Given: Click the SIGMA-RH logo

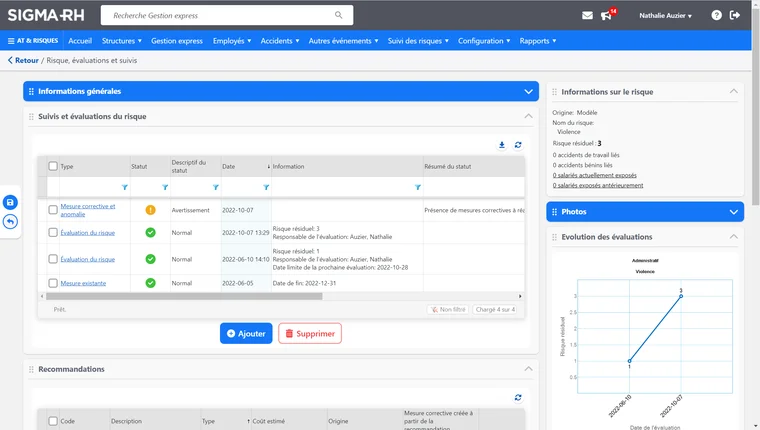Looking at the screenshot, I should (x=46, y=15).
